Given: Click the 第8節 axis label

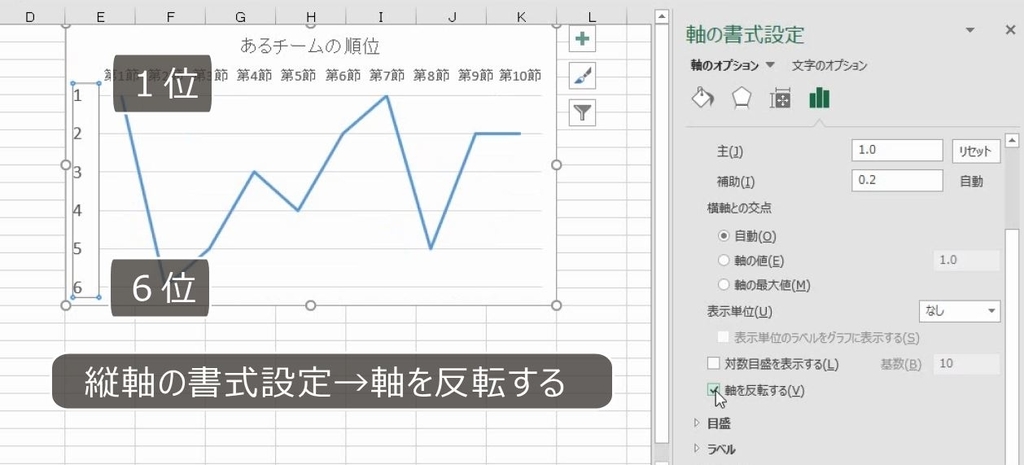Looking at the screenshot, I should point(432,76).
